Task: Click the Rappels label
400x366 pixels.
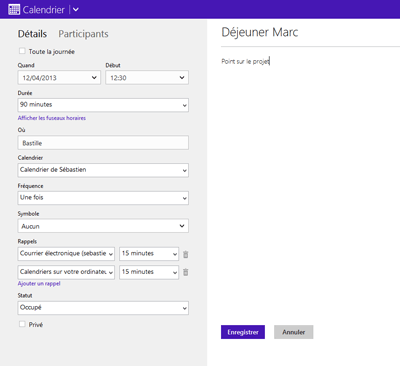Action: [x=27, y=241]
